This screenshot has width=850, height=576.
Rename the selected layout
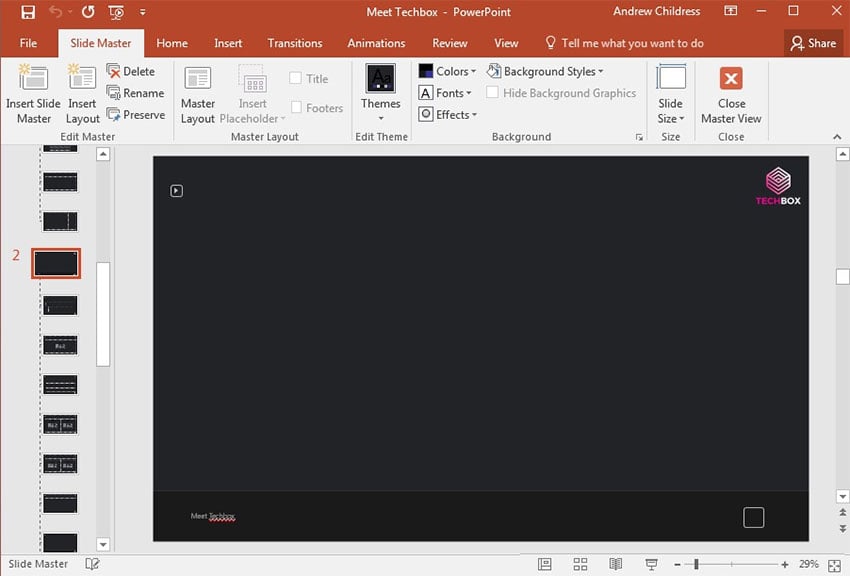[x=135, y=93]
